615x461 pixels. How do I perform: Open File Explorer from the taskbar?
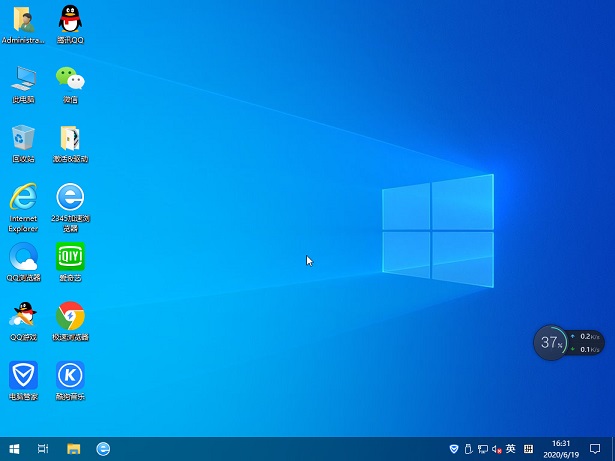(73, 449)
